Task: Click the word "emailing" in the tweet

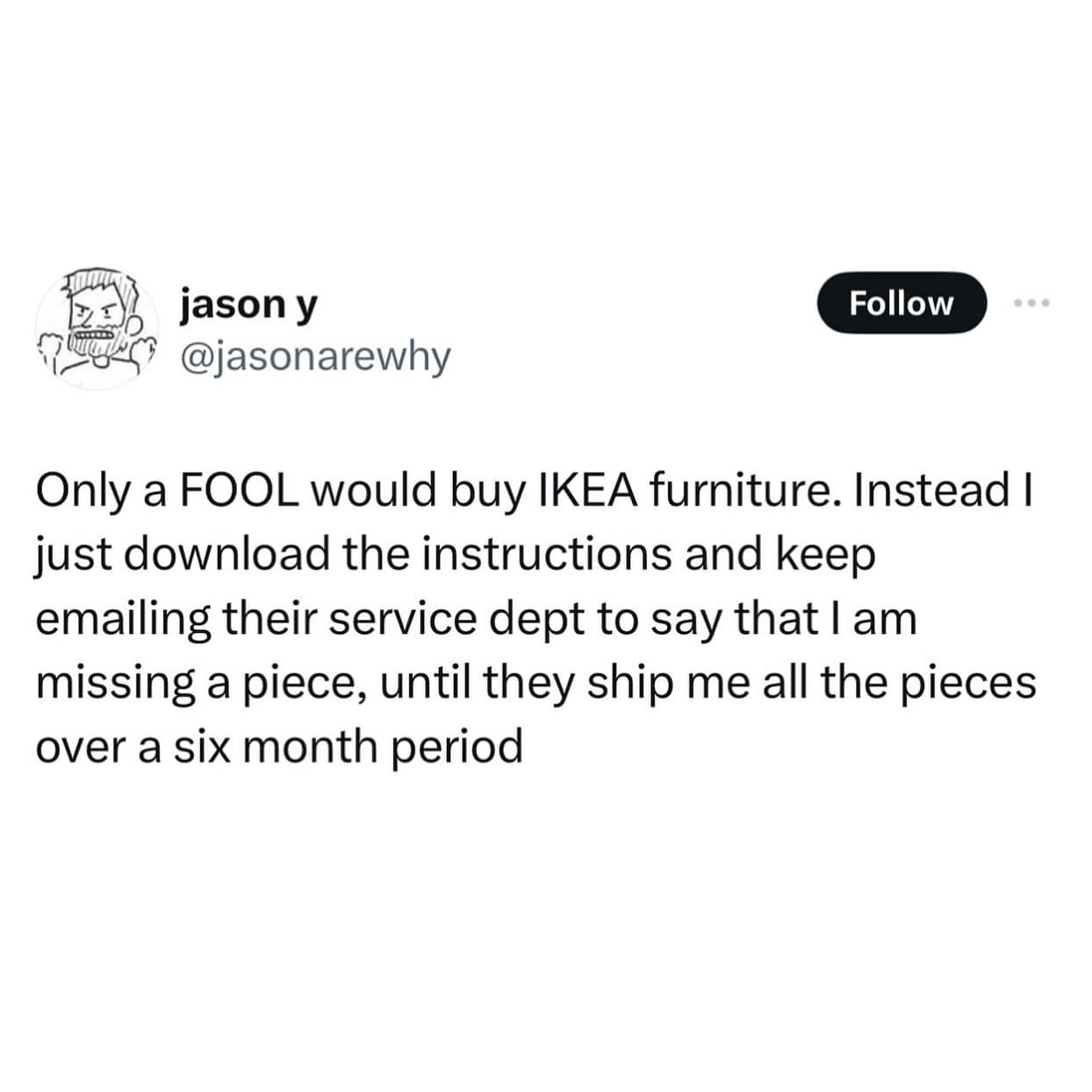Action: click(123, 618)
